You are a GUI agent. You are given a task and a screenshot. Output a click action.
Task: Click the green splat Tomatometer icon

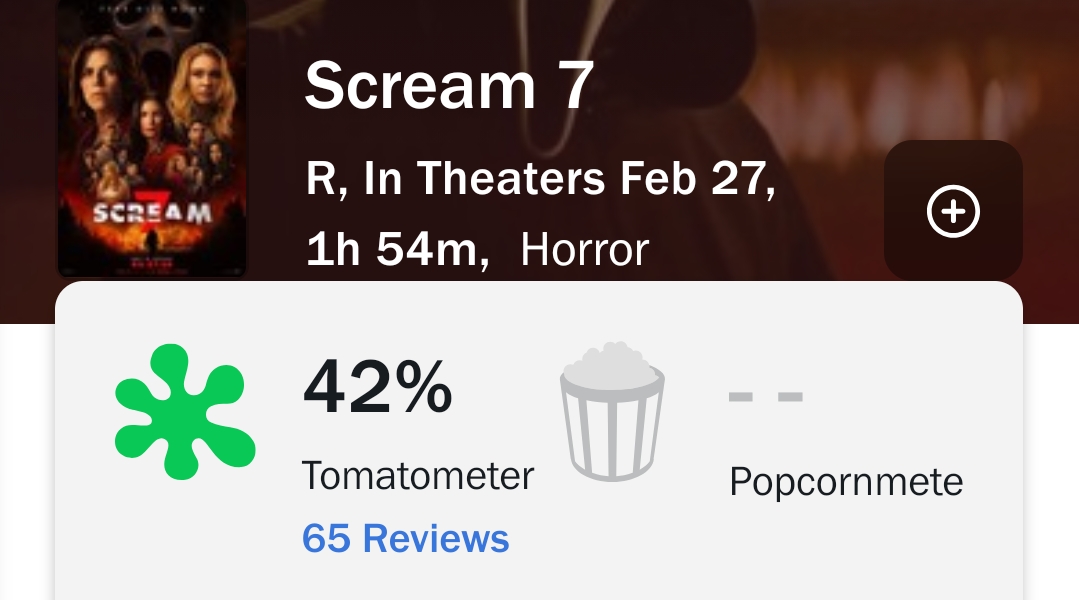(x=184, y=412)
